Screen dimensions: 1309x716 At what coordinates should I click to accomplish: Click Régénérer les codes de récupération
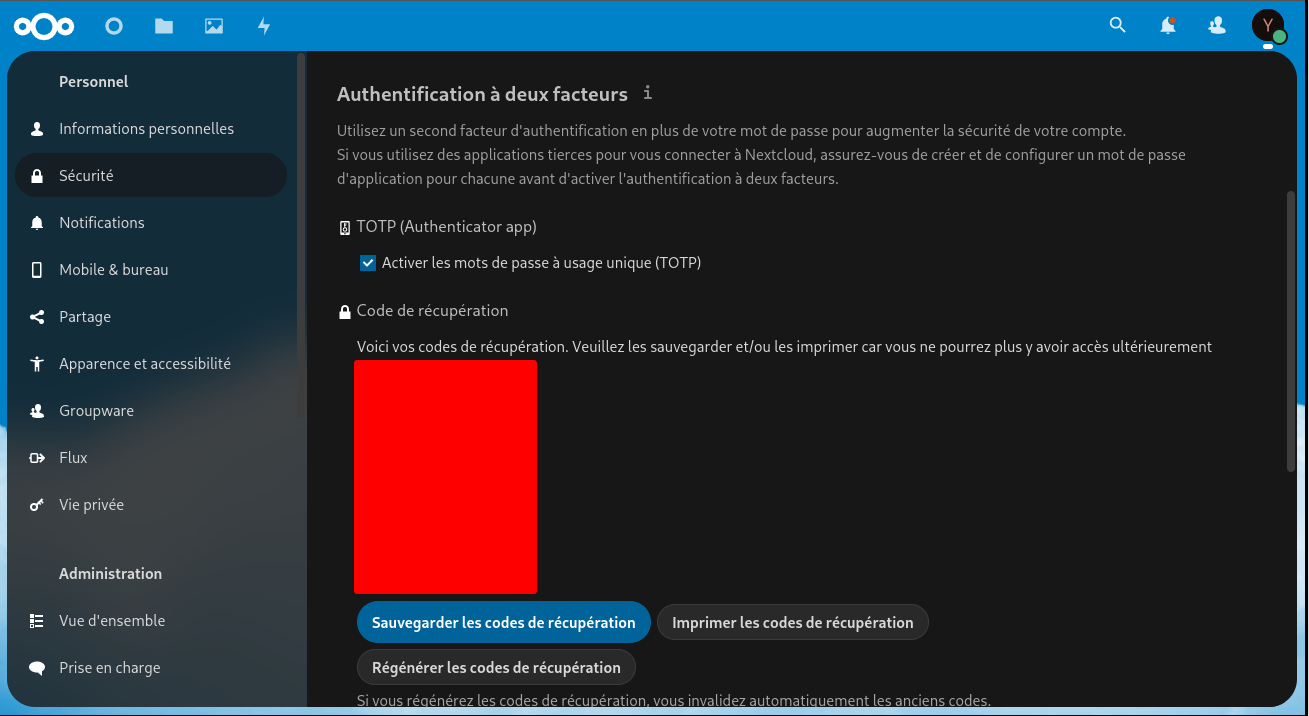(496, 667)
